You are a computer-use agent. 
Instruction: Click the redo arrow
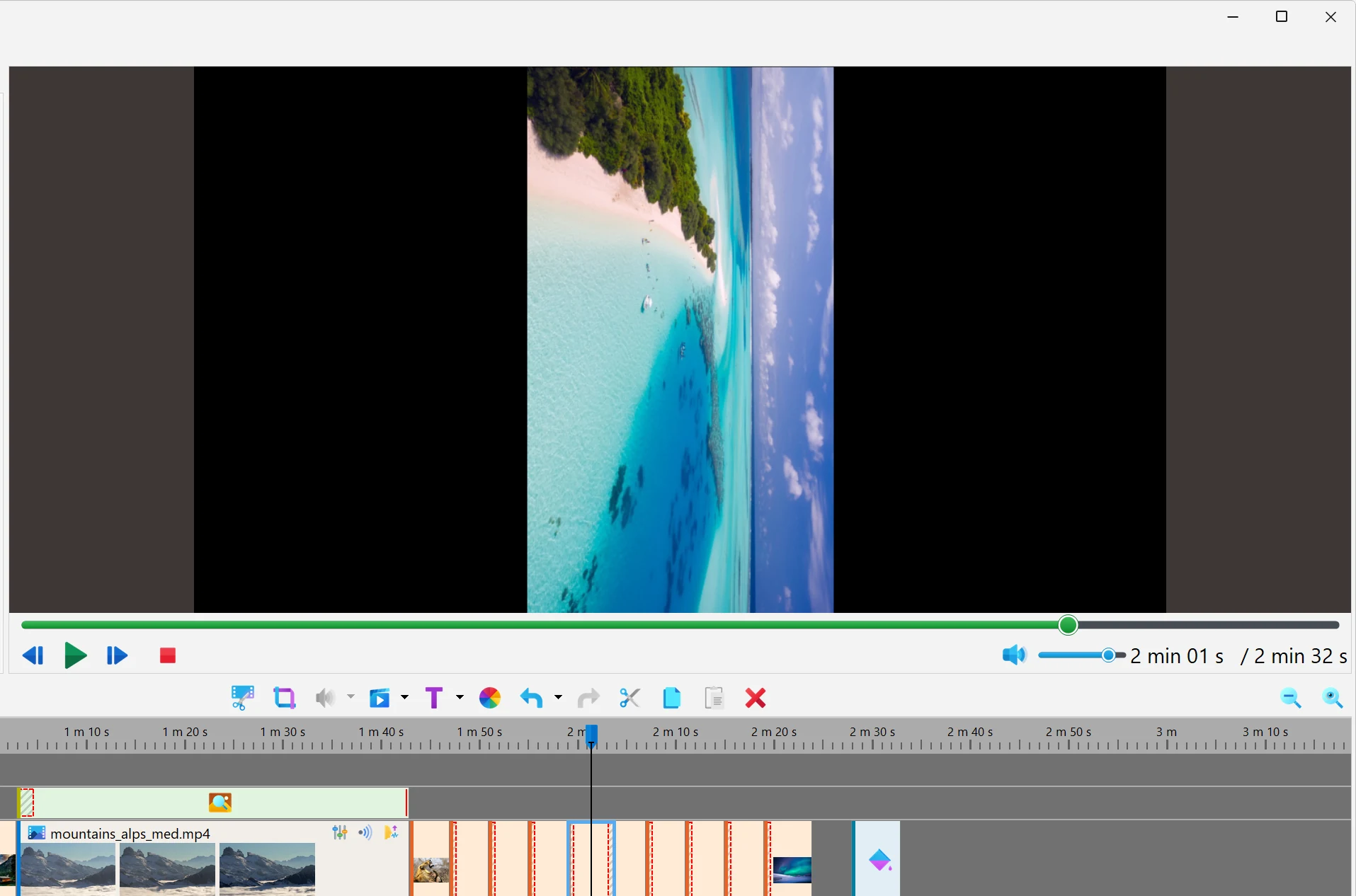(x=588, y=699)
